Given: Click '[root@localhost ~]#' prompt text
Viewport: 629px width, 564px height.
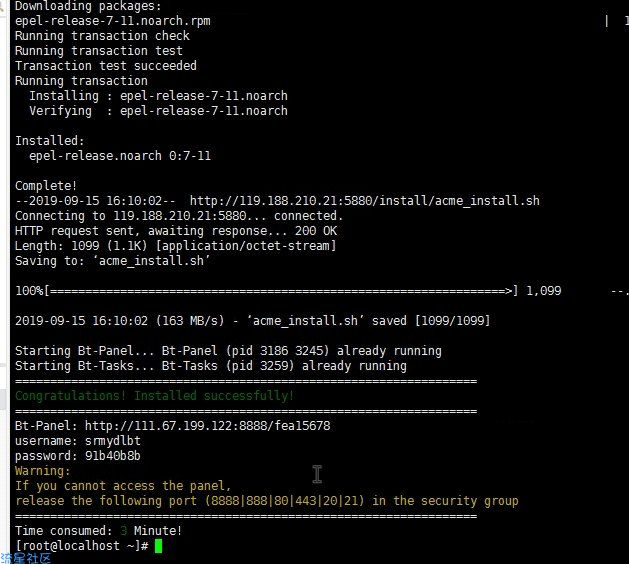Looking at the screenshot, I should coord(82,546).
